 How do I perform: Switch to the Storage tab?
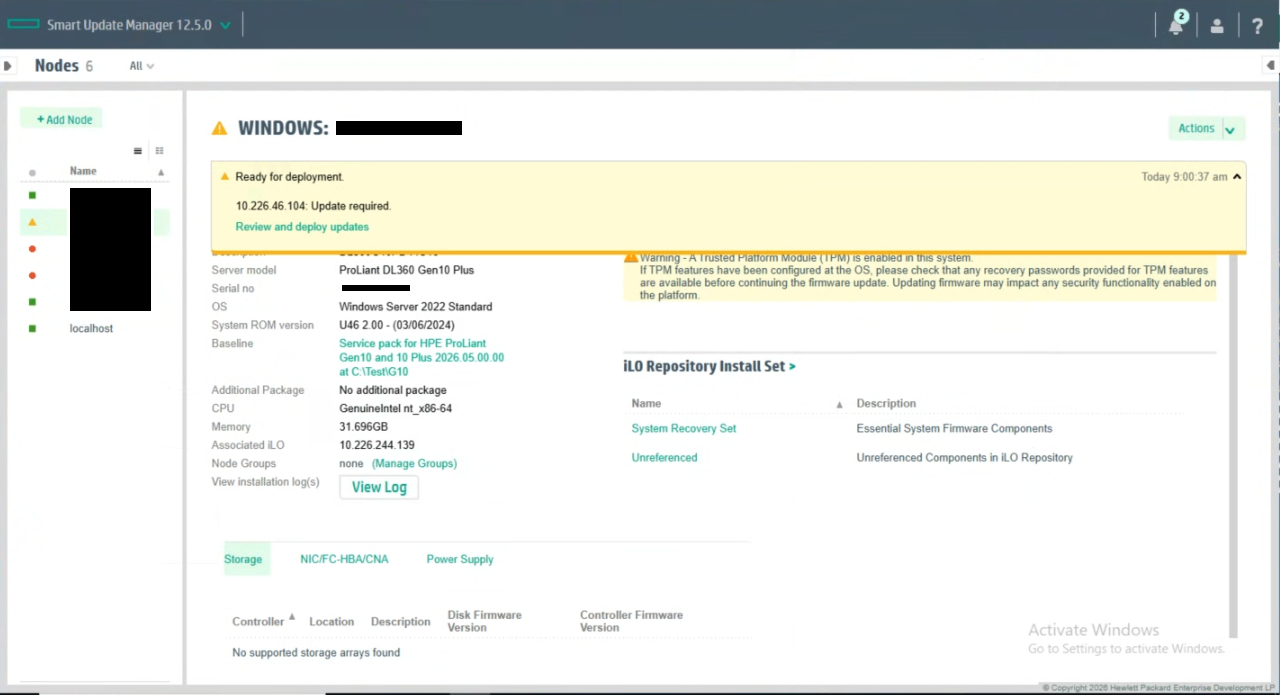point(243,559)
